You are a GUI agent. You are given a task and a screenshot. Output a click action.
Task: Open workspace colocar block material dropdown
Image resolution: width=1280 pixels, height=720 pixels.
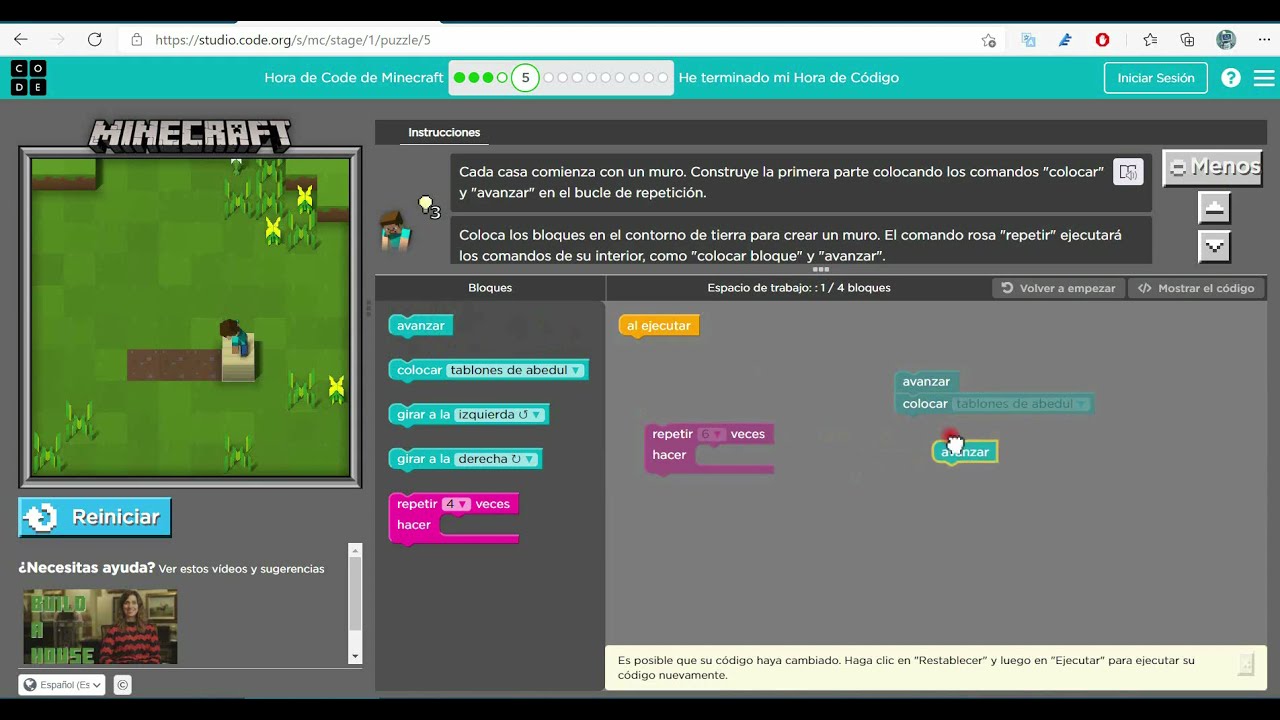(x=1020, y=404)
